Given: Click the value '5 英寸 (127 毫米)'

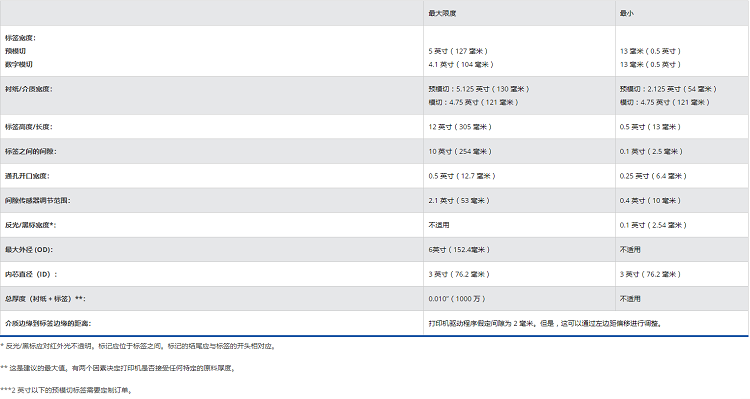Looking at the screenshot, I should pyautogui.click(x=458, y=51).
